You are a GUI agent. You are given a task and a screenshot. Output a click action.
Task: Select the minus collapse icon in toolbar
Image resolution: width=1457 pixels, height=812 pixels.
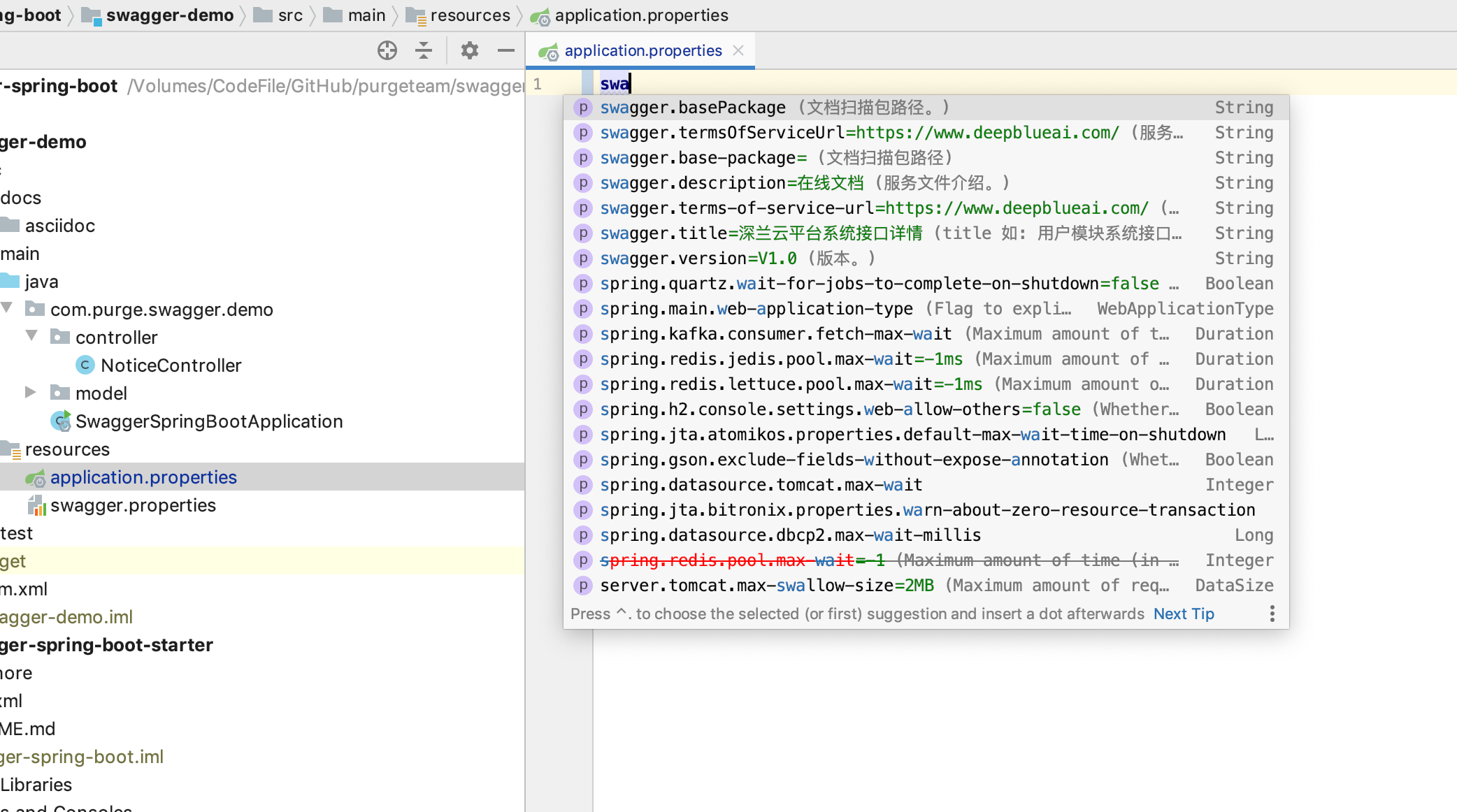pyautogui.click(x=506, y=50)
